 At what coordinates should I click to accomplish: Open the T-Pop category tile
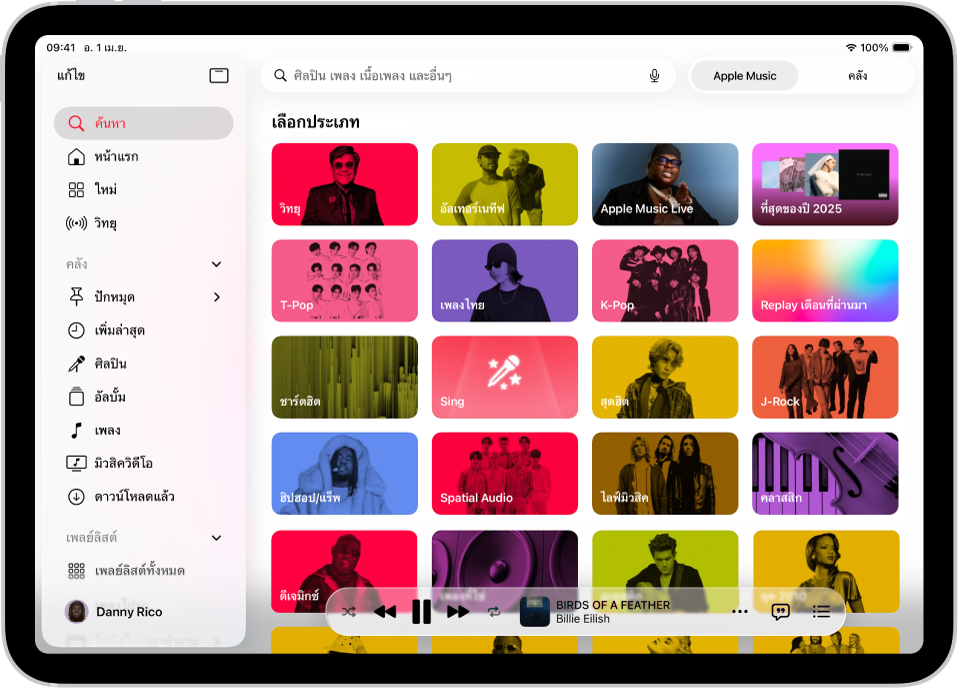345,281
